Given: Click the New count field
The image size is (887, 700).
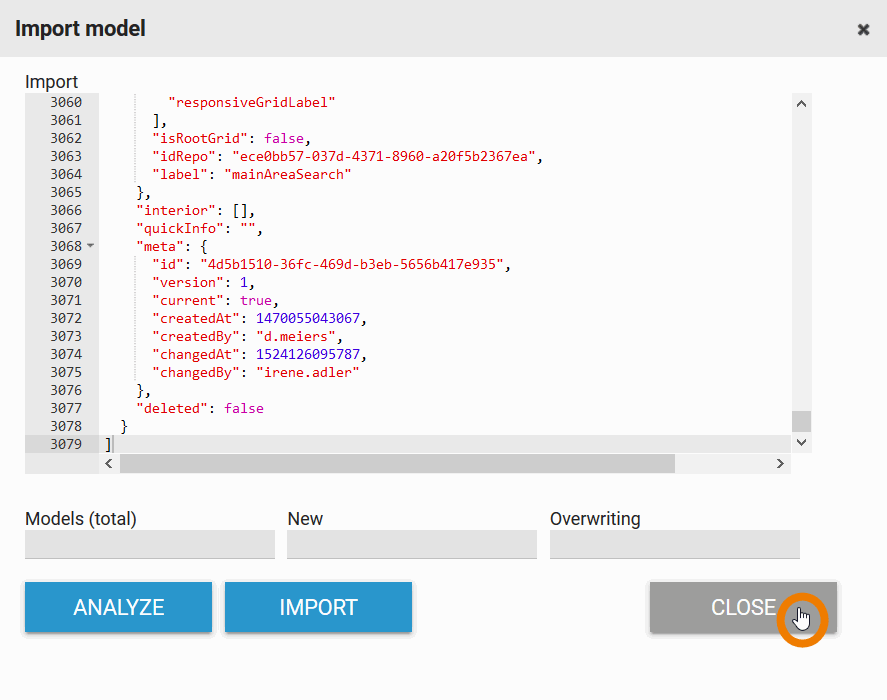Looking at the screenshot, I should [x=411, y=544].
